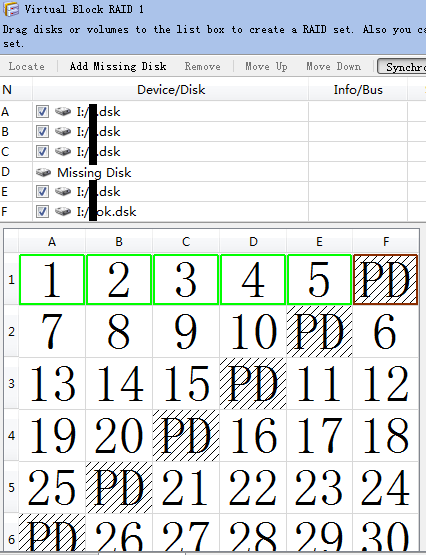Click the disk icon in row E
This screenshot has width=426, height=555.
[x=63, y=191]
